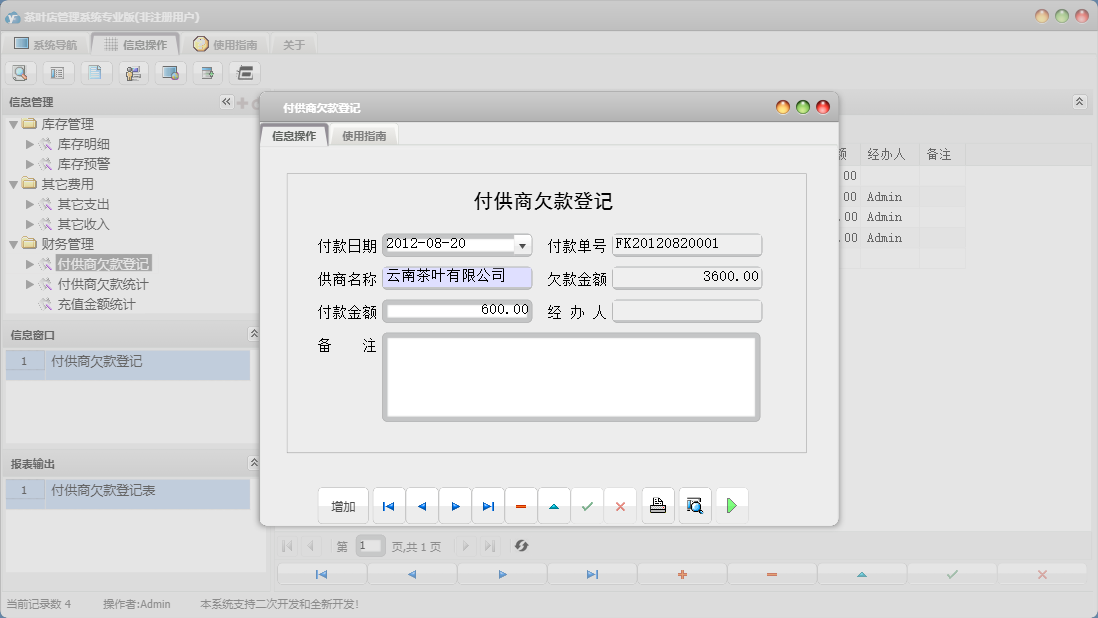This screenshot has height=618, width=1098.
Task: Click the monitor with globe toolbar icon
Action: (x=170, y=72)
